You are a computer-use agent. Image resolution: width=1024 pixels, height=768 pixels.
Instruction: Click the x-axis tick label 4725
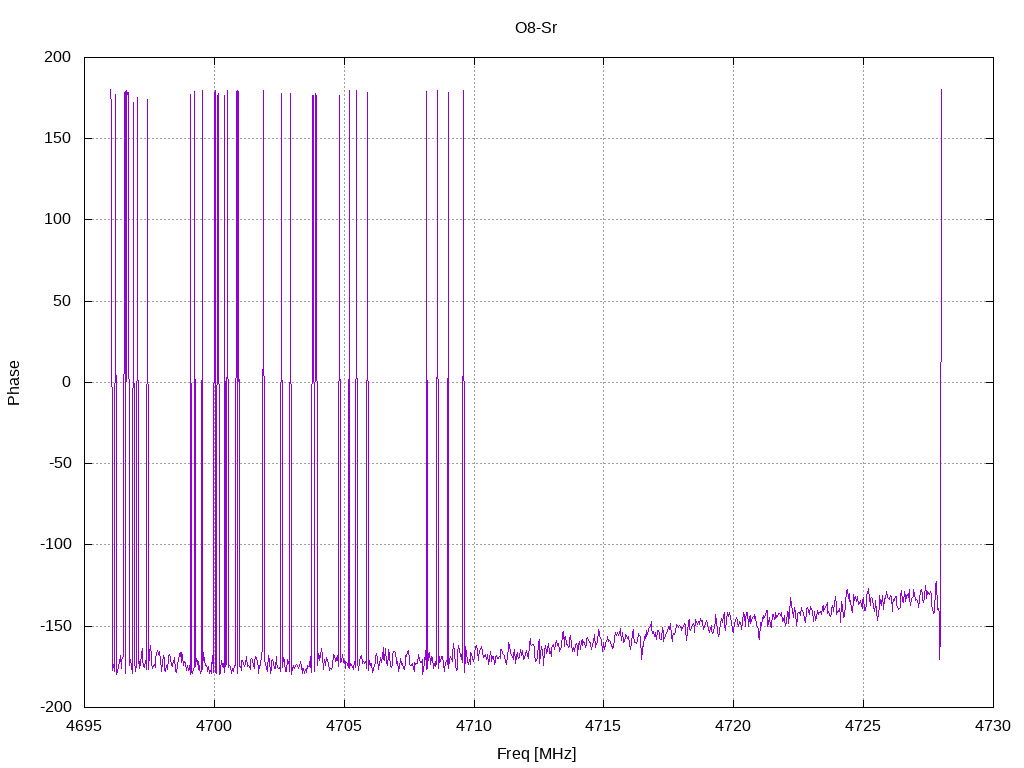[x=863, y=726]
